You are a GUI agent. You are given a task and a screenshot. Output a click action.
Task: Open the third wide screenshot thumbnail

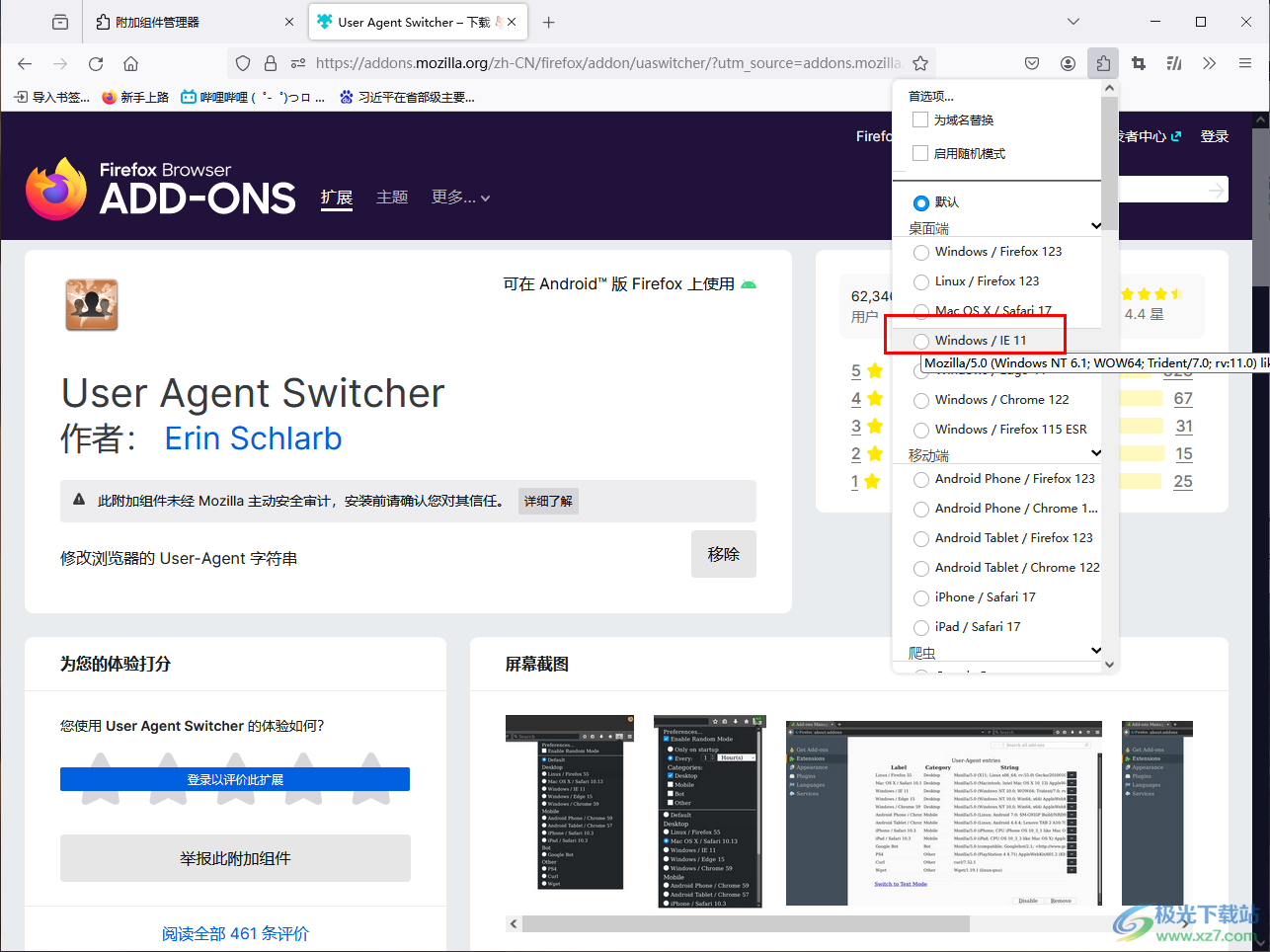tap(944, 813)
